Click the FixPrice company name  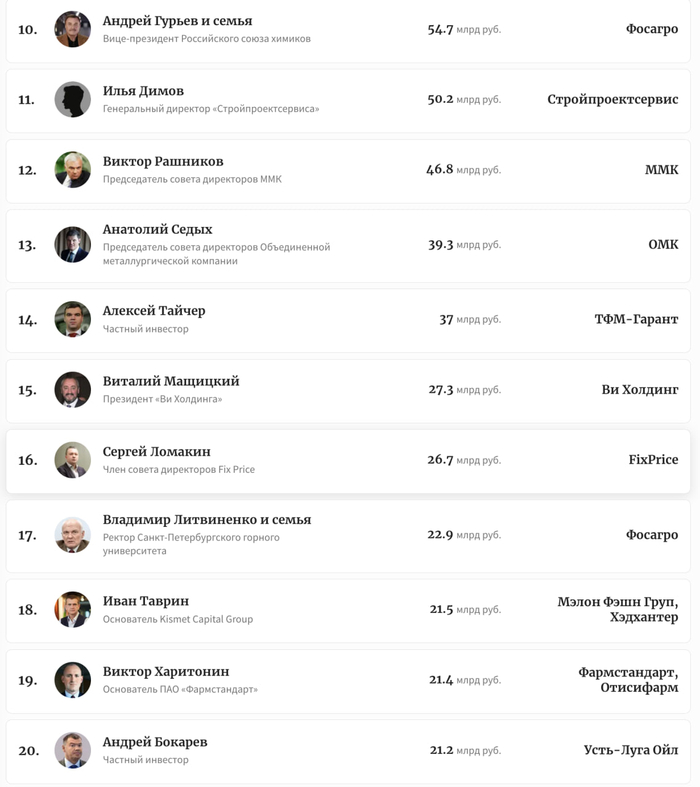pyautogui.click(x=653, y=460)
